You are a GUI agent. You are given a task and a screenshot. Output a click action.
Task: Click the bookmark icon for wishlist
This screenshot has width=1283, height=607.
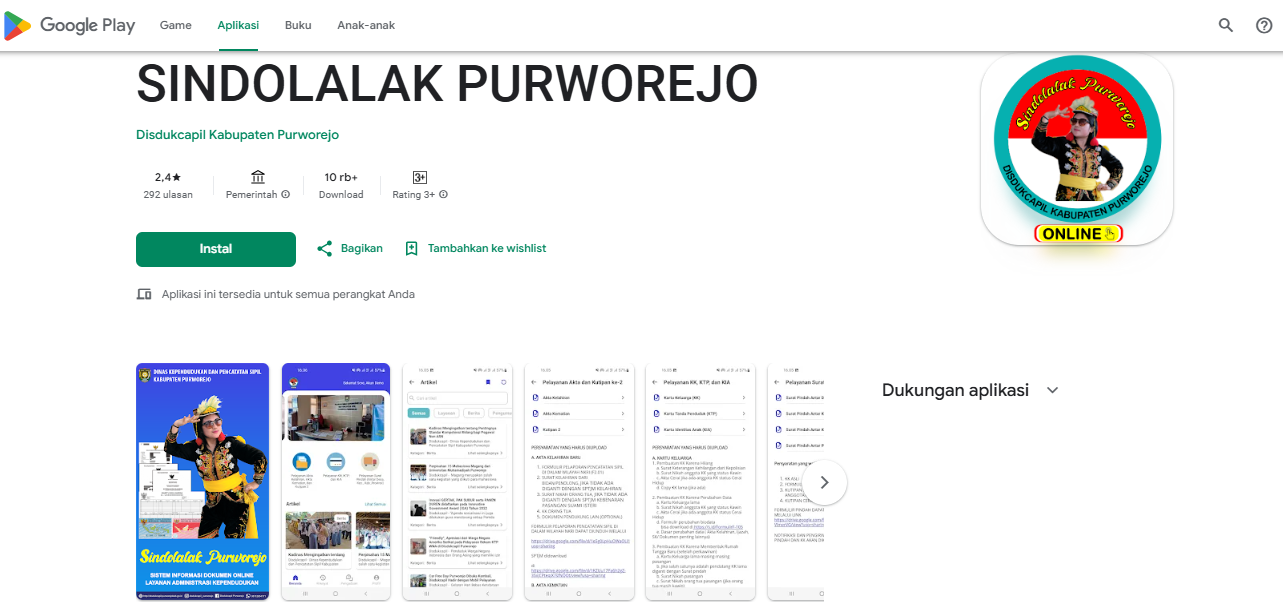click(411, 248)
